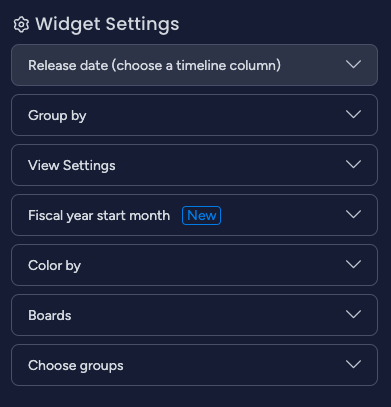Click the Choose groups chevron icon

(x=353, y=364)
